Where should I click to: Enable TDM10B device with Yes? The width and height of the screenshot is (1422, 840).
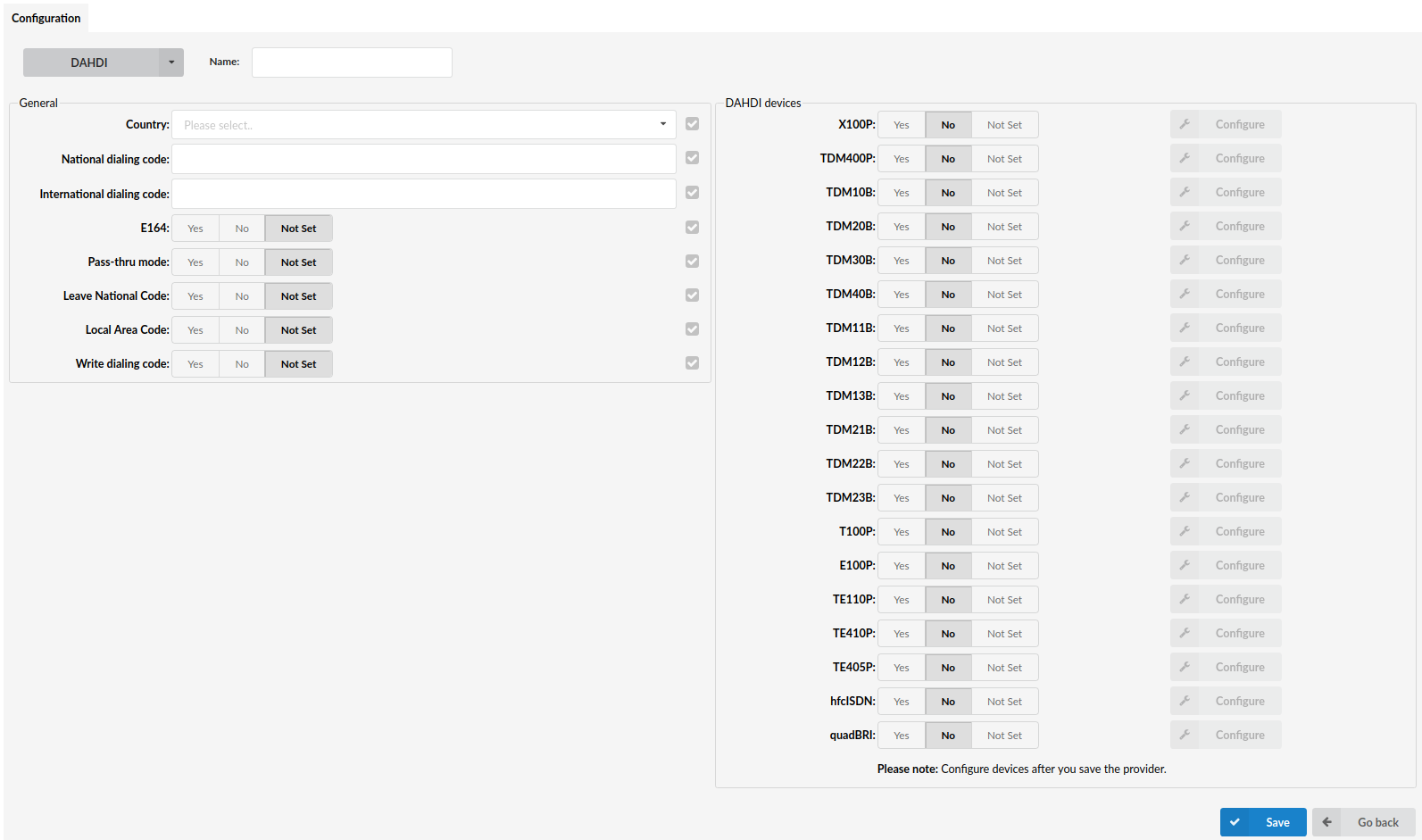tap(902, 193)
